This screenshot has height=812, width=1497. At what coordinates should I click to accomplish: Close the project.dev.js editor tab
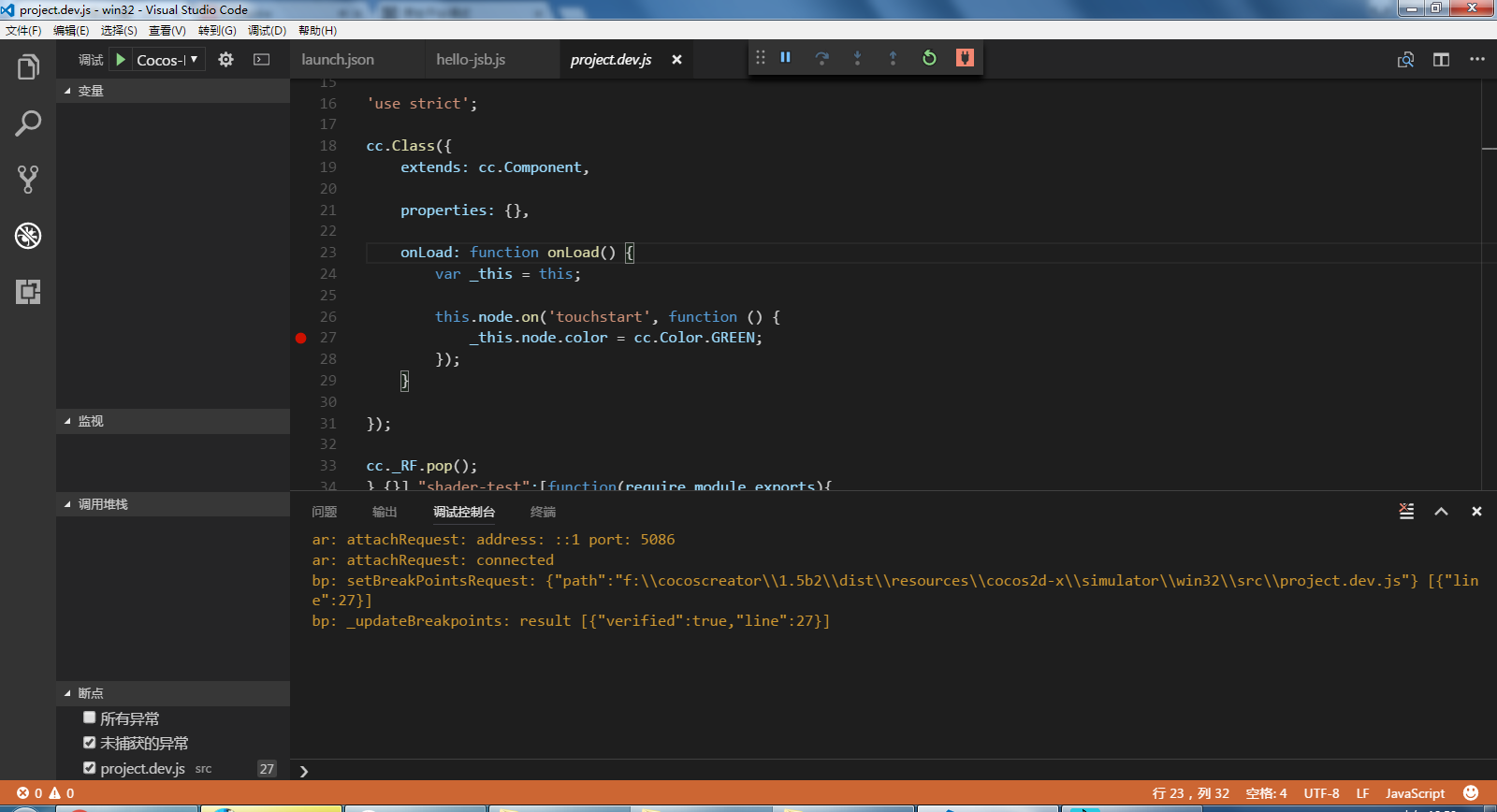676,60
